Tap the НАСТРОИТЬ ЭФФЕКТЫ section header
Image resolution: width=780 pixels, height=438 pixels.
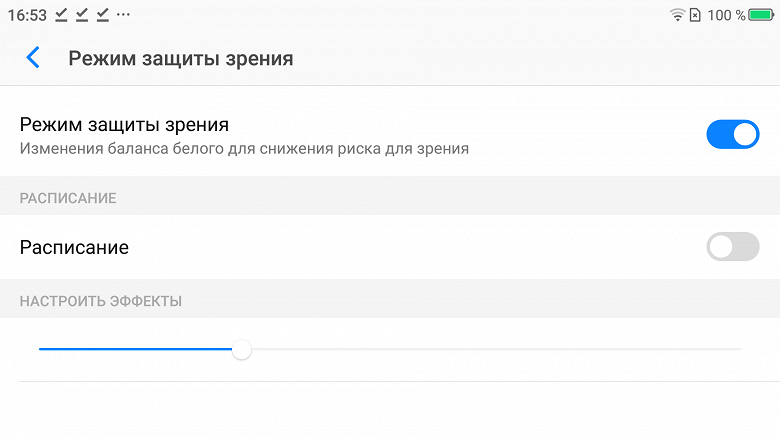point(100,300)
